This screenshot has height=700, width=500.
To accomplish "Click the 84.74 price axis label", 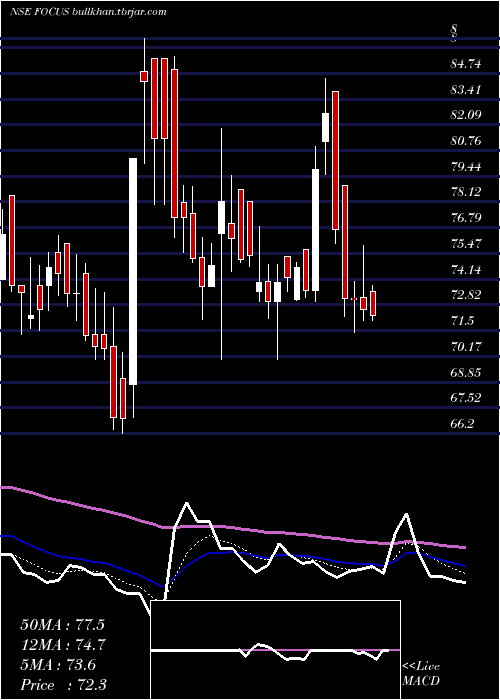I will [466, 64].
